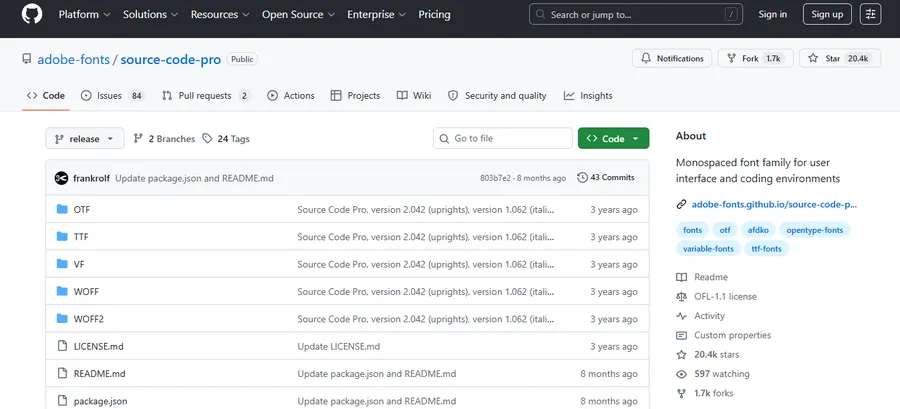Click commit hash 803b7e2
Image resolution: width=900 pixels, height=409 pixels.
(495, 178)
